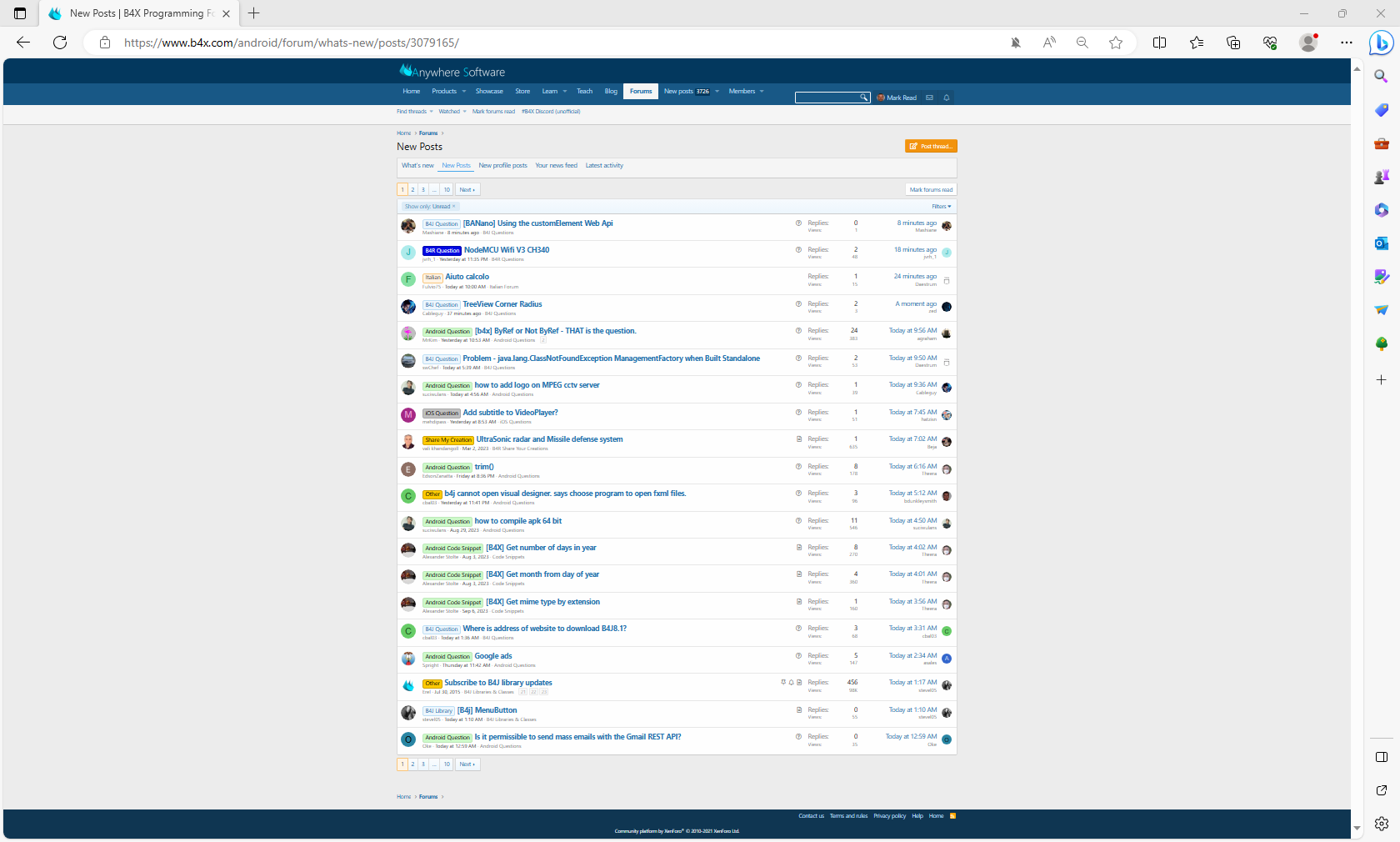
Task: Open the Forums nav tab
Action: pyautogui.click(x=641, y=92)
